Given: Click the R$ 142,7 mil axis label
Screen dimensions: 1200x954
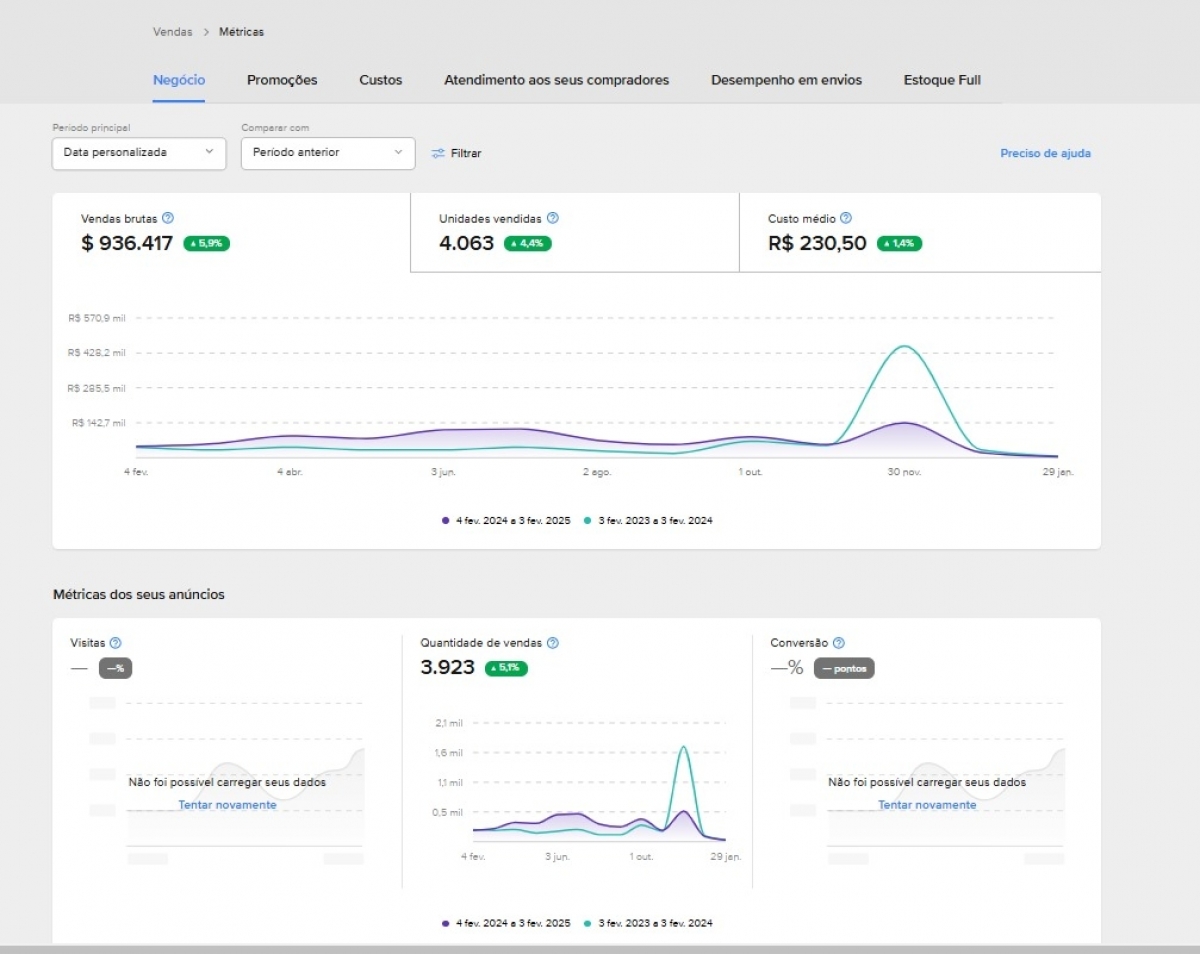Looking at the screenshot, I should [x=99, y=423].
